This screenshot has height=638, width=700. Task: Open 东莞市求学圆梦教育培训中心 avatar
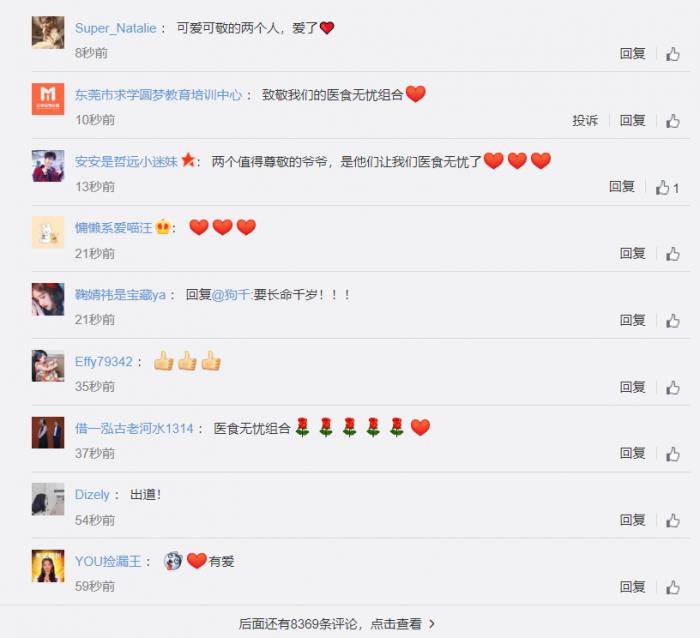(x=48, y=99)
